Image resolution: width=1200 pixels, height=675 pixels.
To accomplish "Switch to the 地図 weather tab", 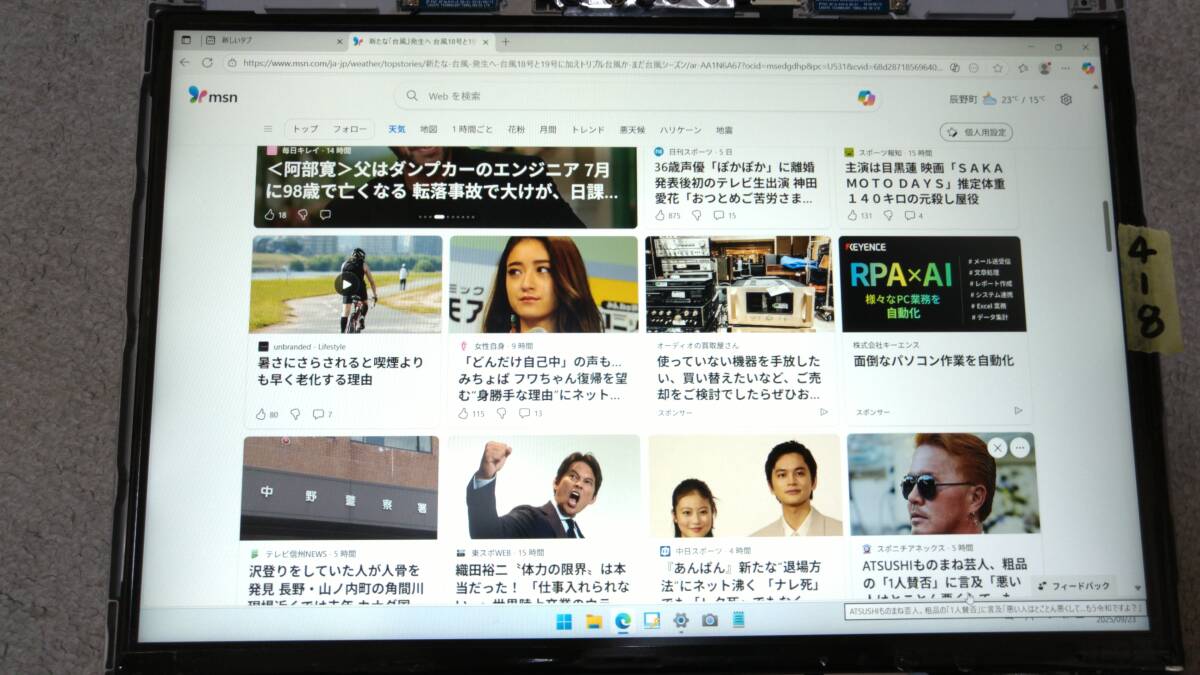I will point(428,130).
